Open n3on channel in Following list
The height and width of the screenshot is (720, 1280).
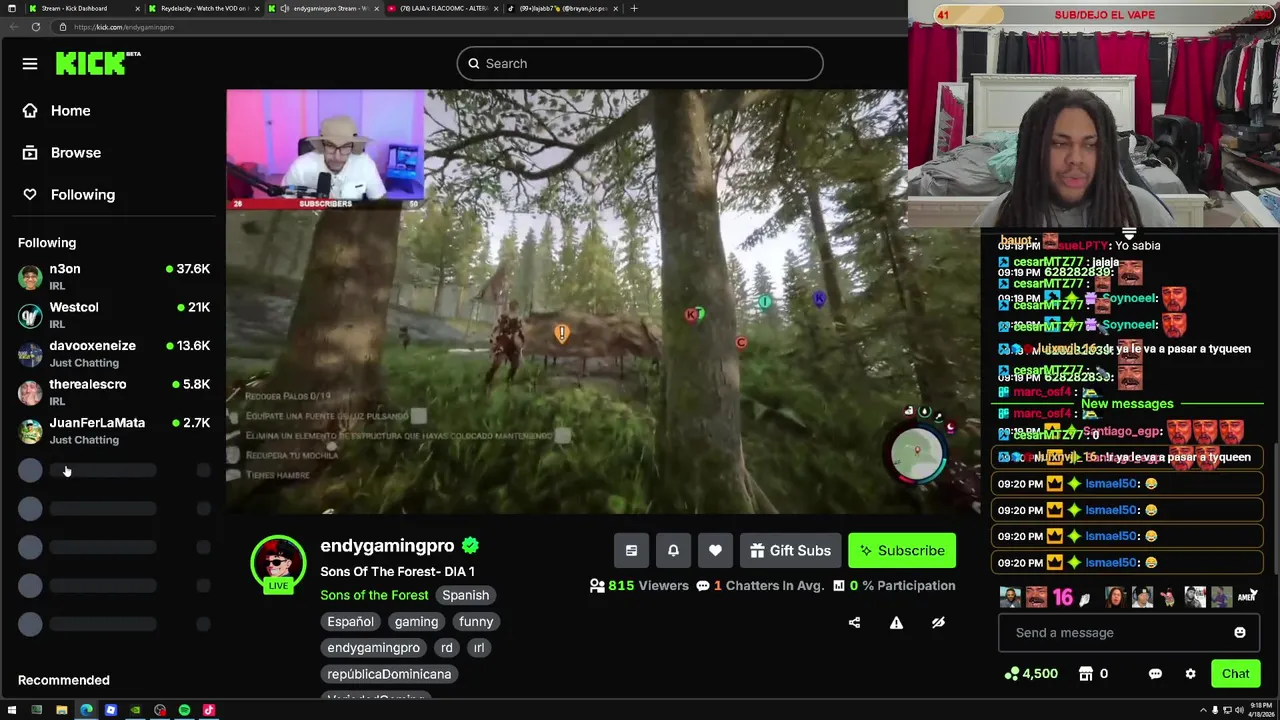pyautogui.click(x=113, y=277)
